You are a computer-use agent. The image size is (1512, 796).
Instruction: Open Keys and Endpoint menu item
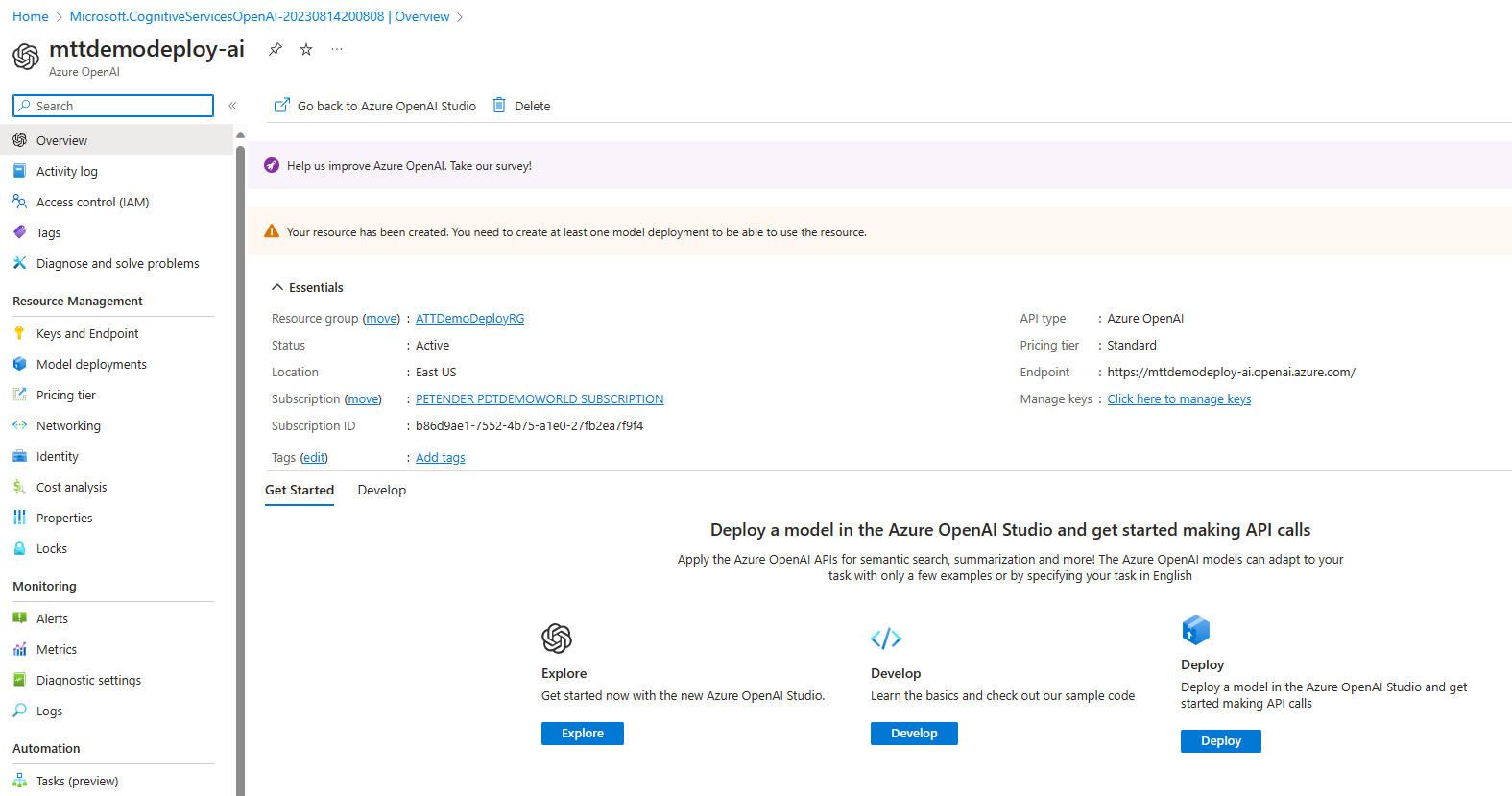click(116, 333)
